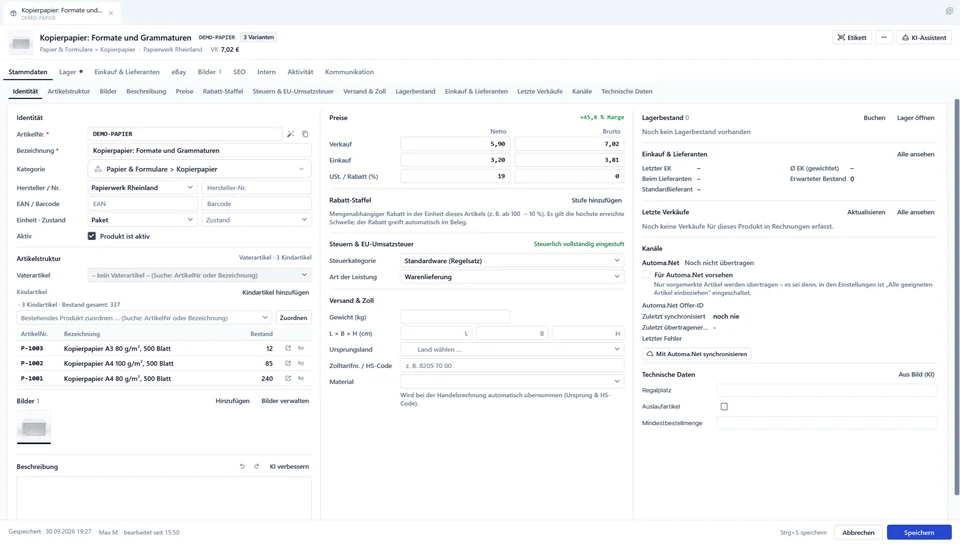The height and width of the screenshot is (544, 960).
Task: Click 'Bilder verwalten' link
Action: (285, 401)
